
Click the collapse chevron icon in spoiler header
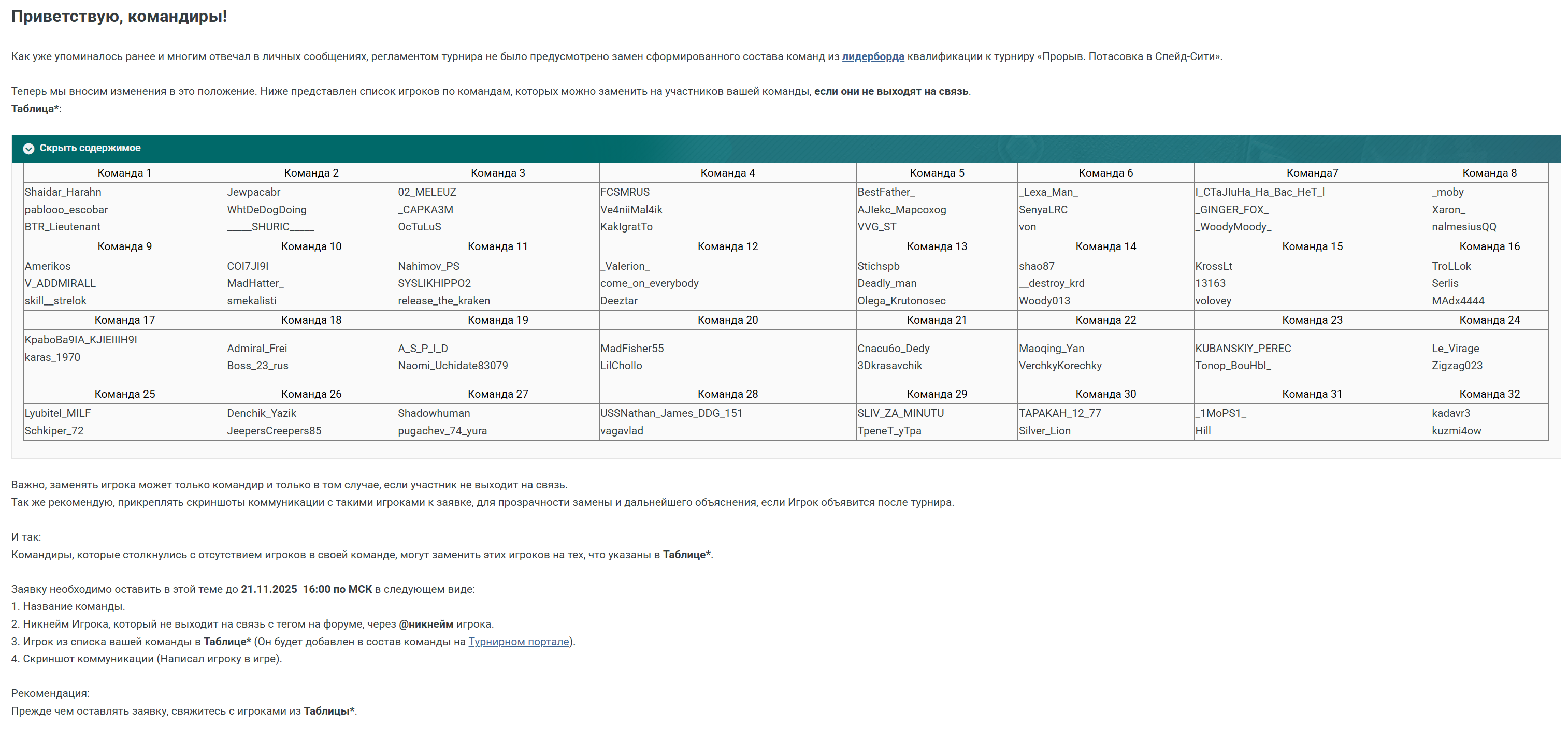click(x=28, y=149)
